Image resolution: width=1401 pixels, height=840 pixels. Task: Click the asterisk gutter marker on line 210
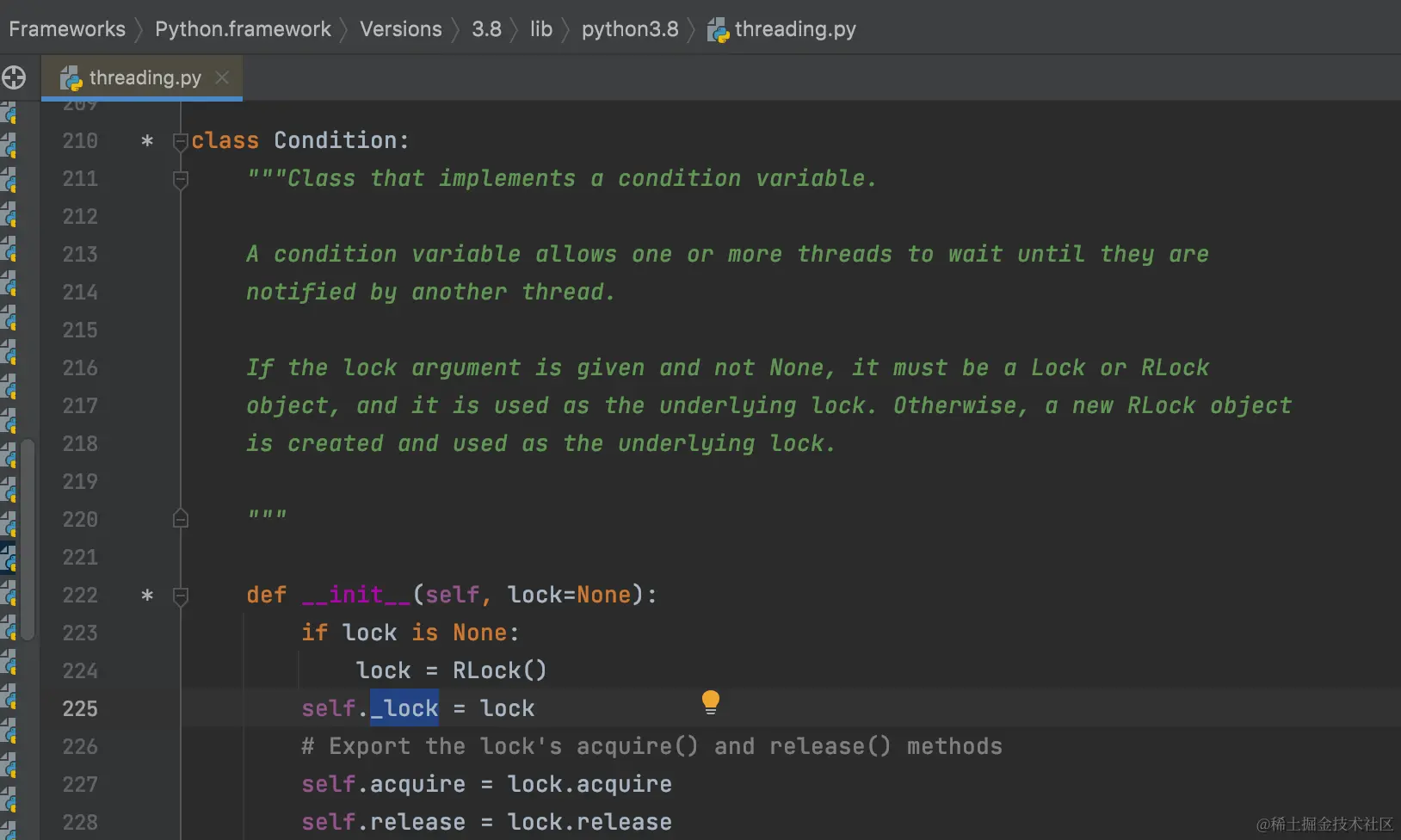pos(147,140)
